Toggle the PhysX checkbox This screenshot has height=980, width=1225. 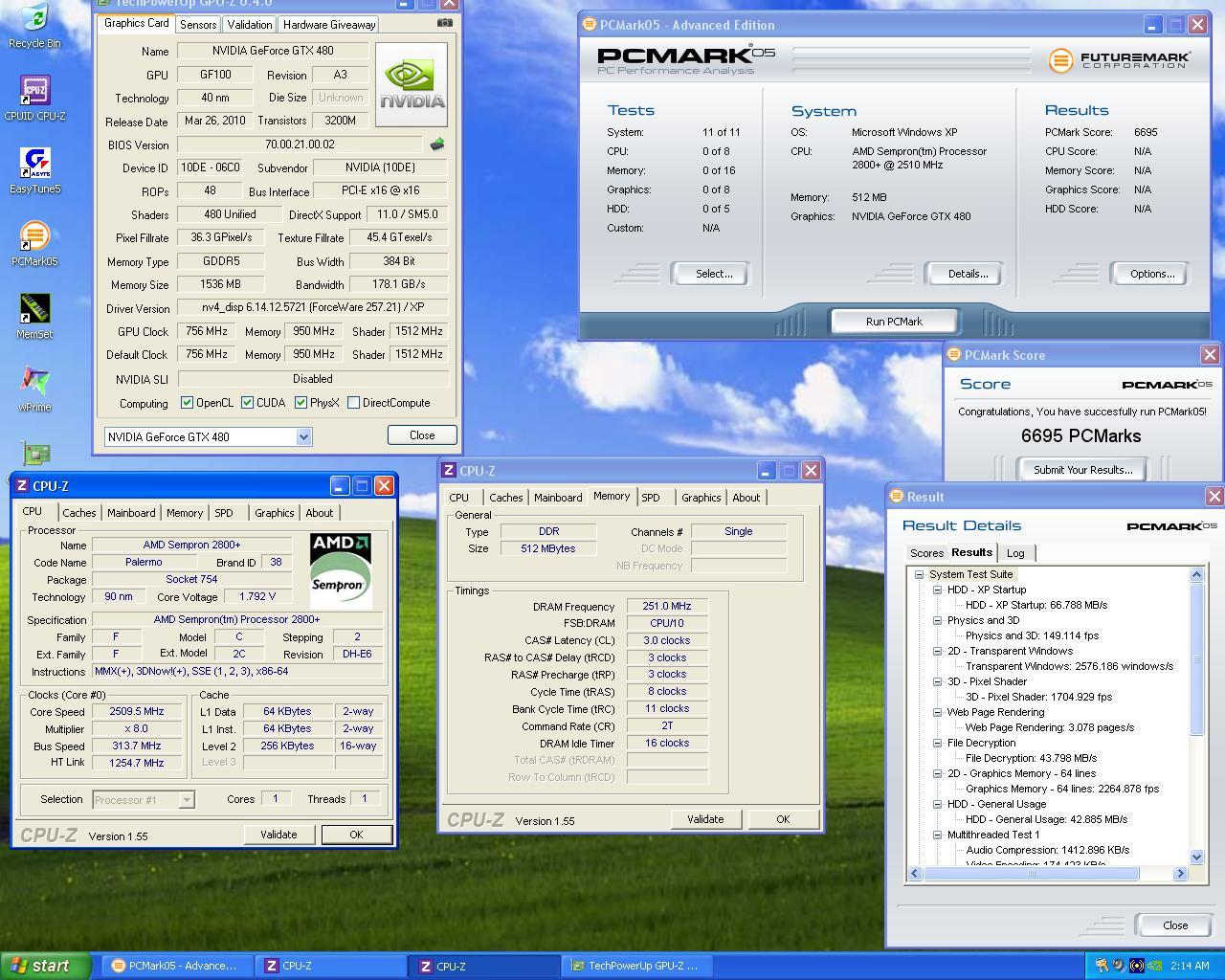pos(301,403)
